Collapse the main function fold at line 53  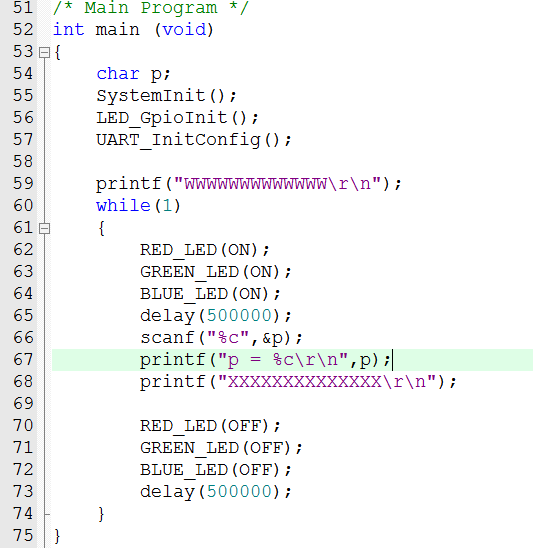[x=44, y=52]
